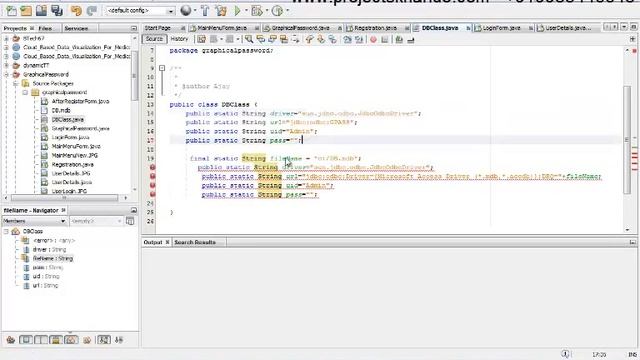Select AfterRegisterForm.java in project tree
This screenshot has height=360, width=640.
80,101
